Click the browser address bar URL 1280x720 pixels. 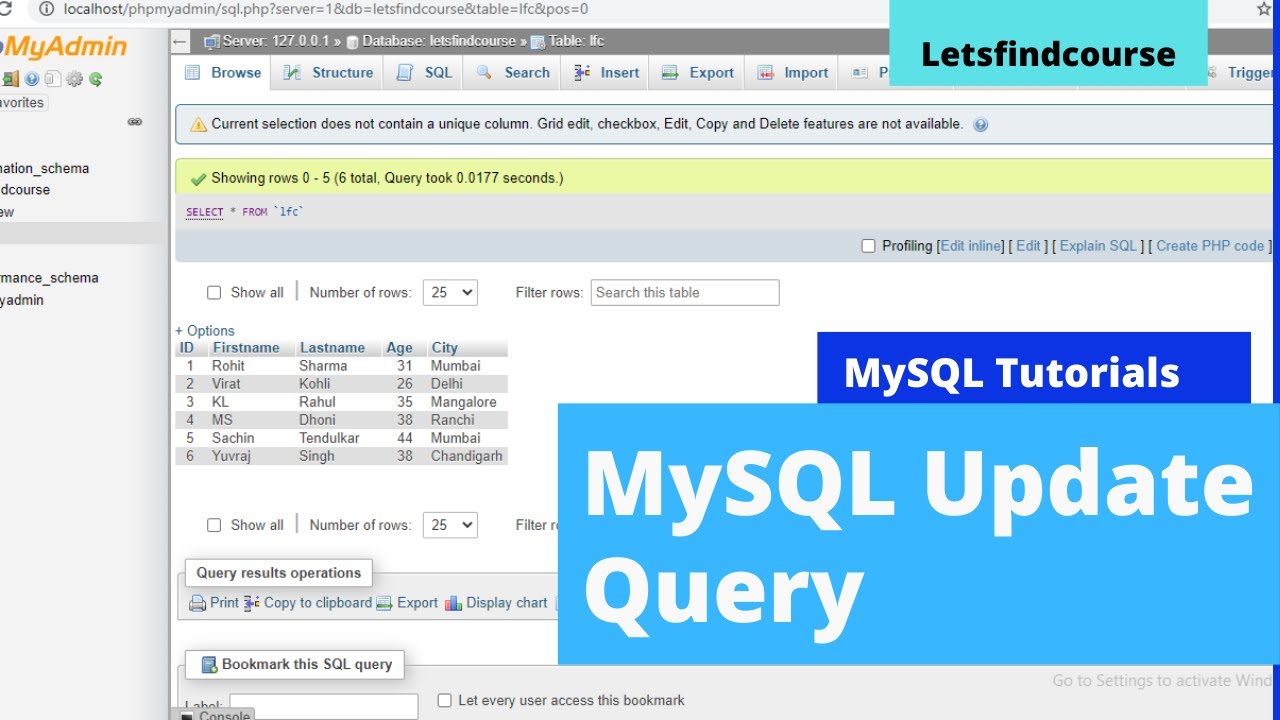click(326, 9)
